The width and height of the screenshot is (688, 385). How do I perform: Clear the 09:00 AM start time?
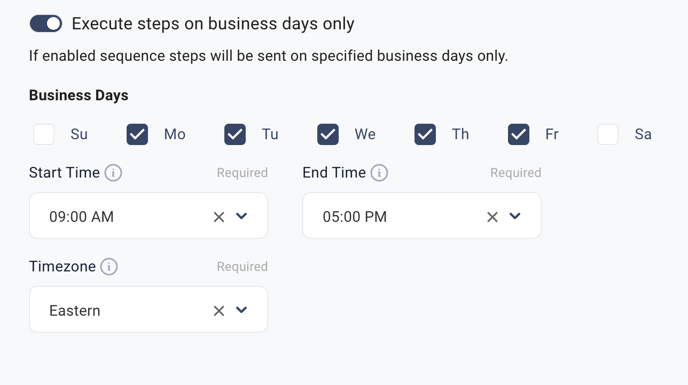[x=219, y=217]
